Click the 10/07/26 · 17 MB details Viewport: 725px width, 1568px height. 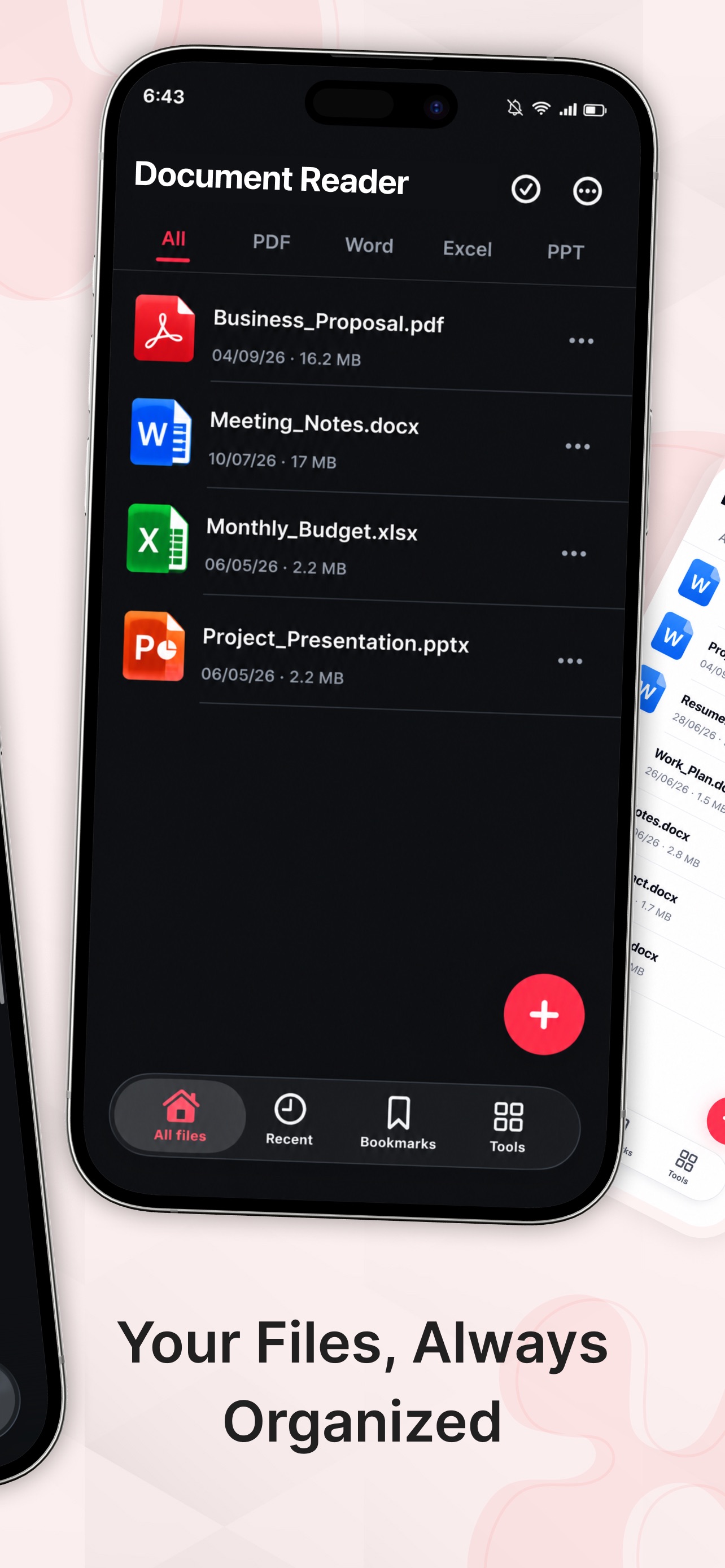click(272, 460)
